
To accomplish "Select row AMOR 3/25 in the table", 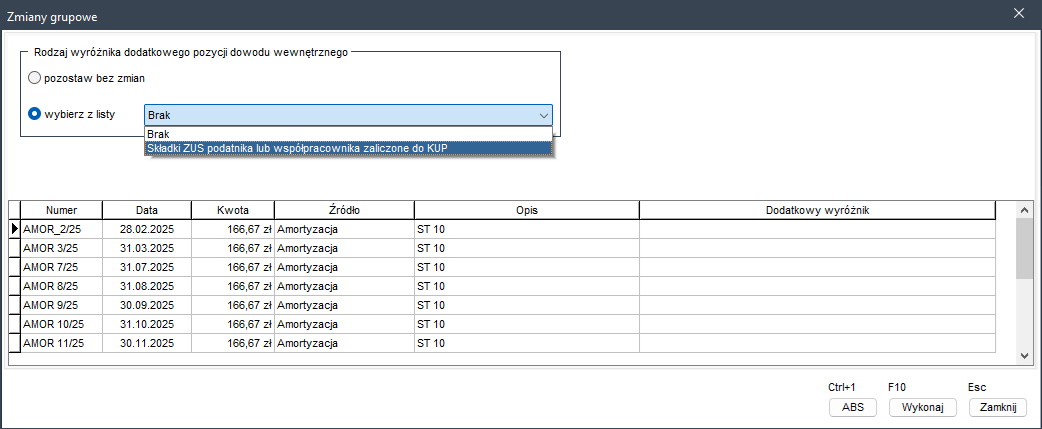I will click(61, 247).
